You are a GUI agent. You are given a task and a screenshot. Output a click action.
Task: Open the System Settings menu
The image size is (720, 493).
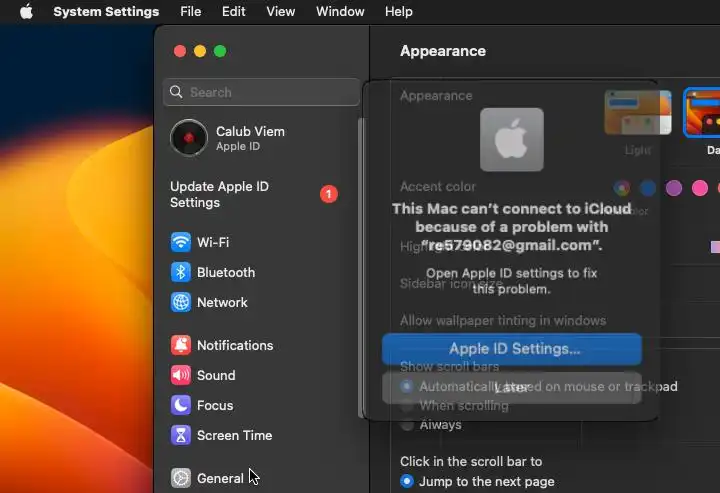click(106, 11)
